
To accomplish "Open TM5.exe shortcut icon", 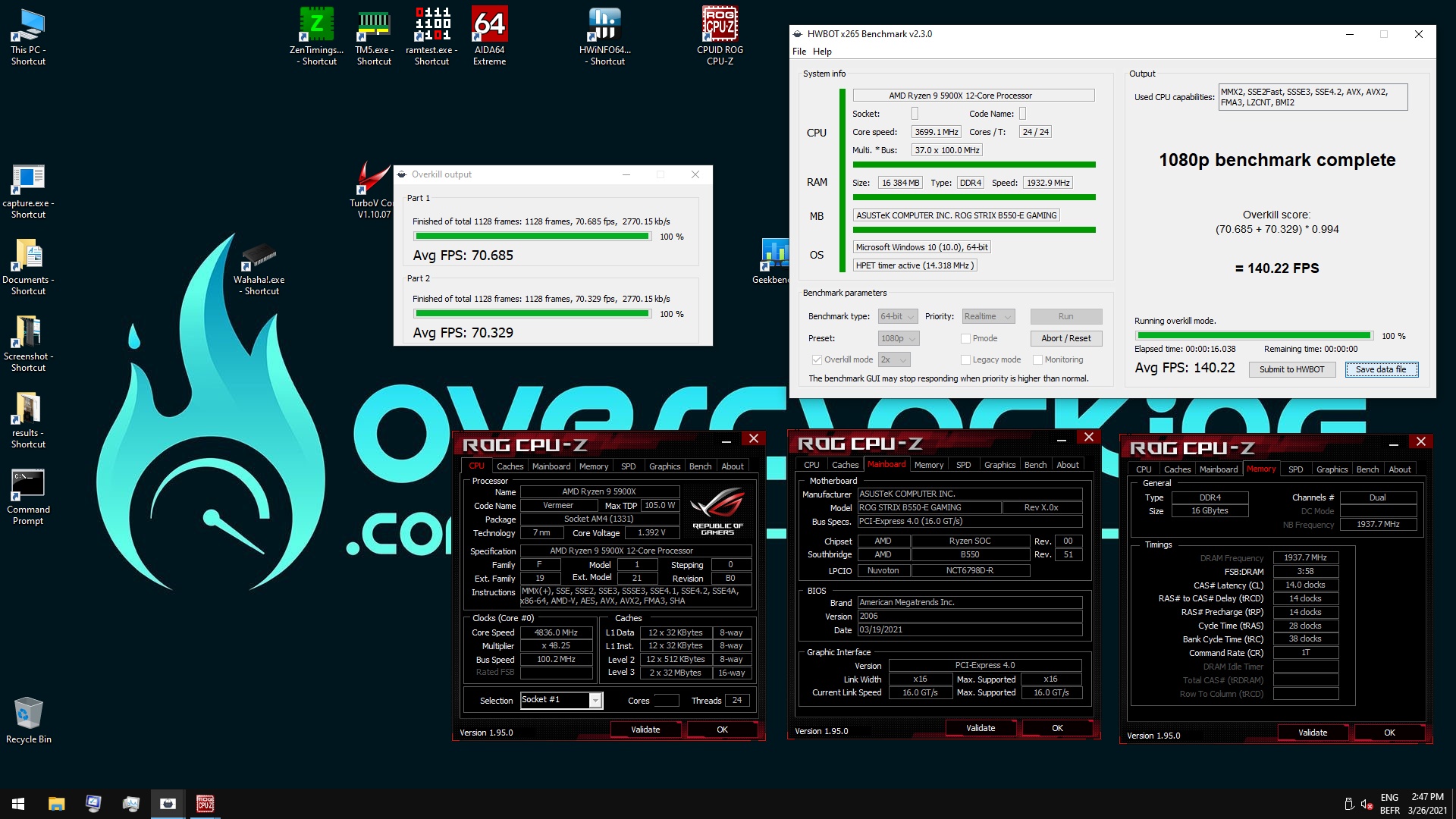I will point(374,36).
